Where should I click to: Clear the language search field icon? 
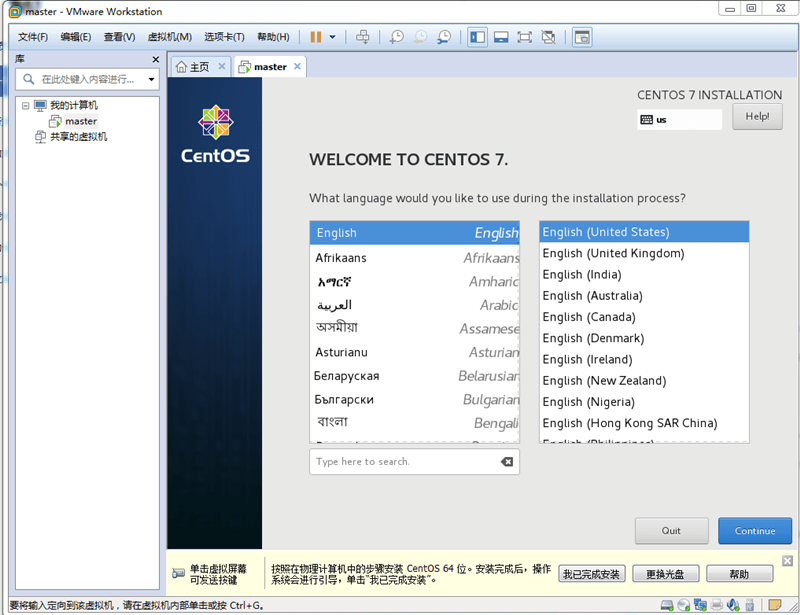(507, 461)
